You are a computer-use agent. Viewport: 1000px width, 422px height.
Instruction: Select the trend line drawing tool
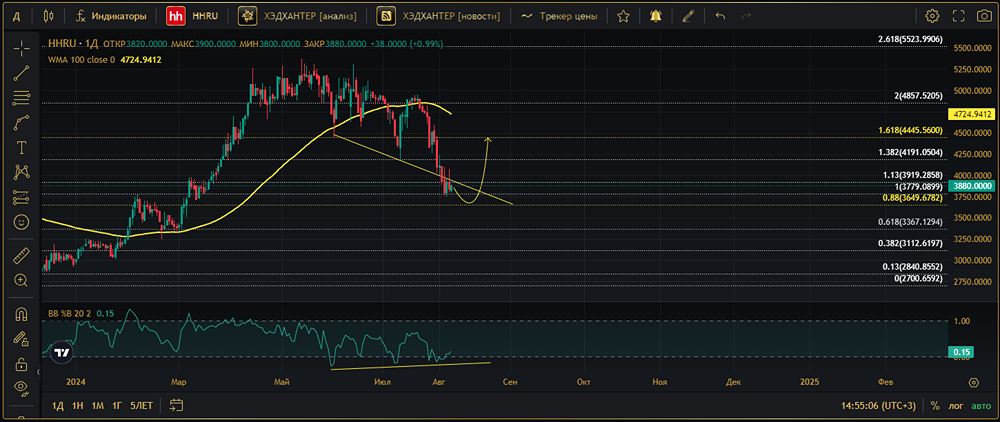tap(21, 73)
